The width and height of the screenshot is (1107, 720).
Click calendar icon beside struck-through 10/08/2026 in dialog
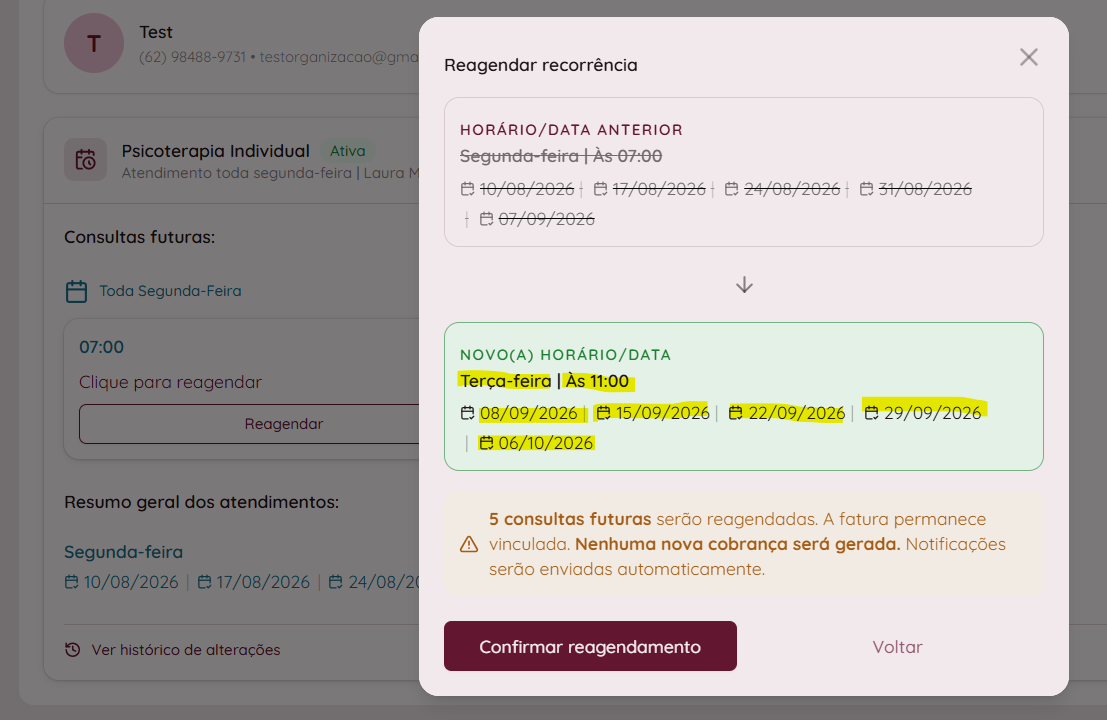pyautogui.click(x=467, y=189)
